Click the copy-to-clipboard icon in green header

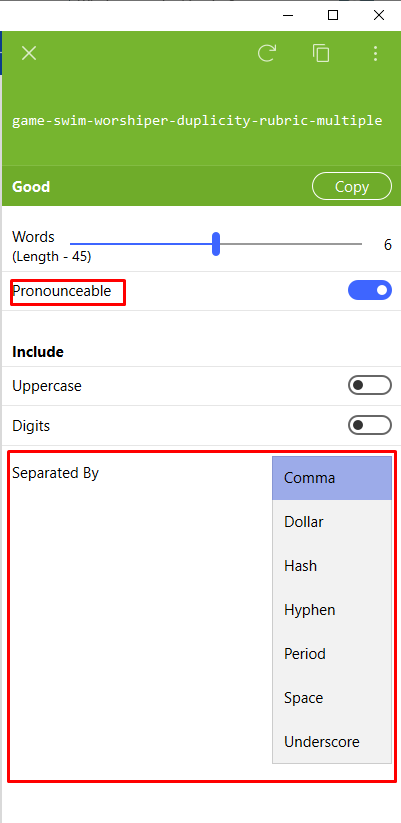(321, 53)
